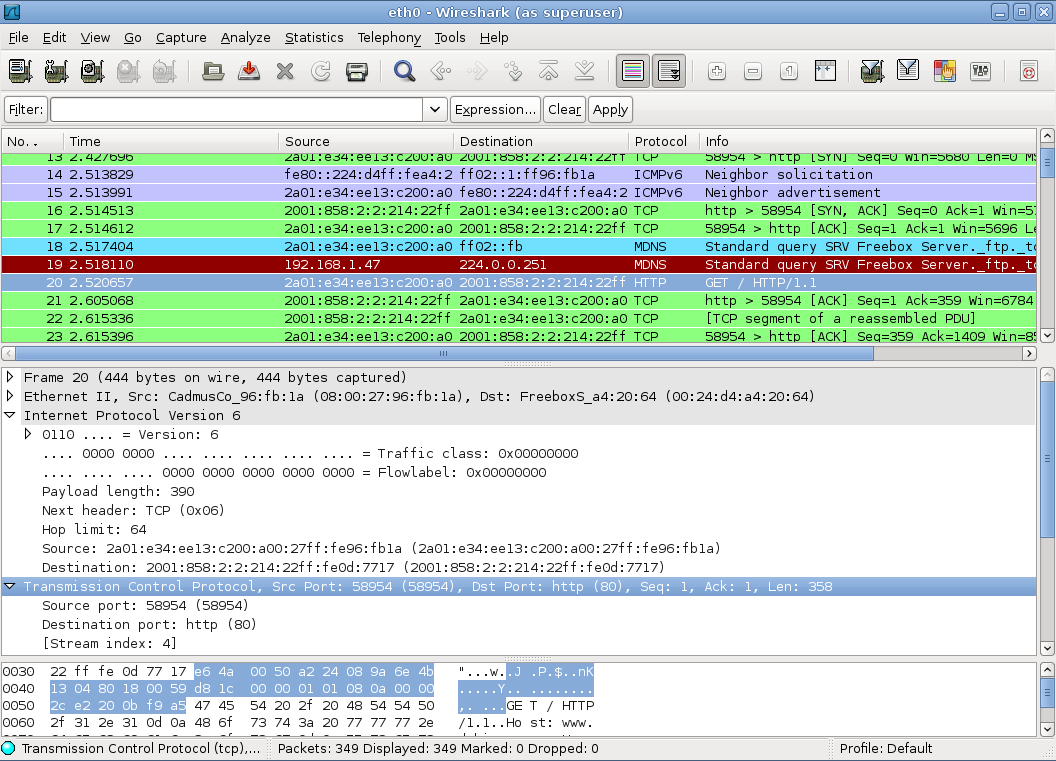Click packet list vertical scrollbar down arrow
This screenshot has height=761, width=1056.
(x=1047, y=335)
